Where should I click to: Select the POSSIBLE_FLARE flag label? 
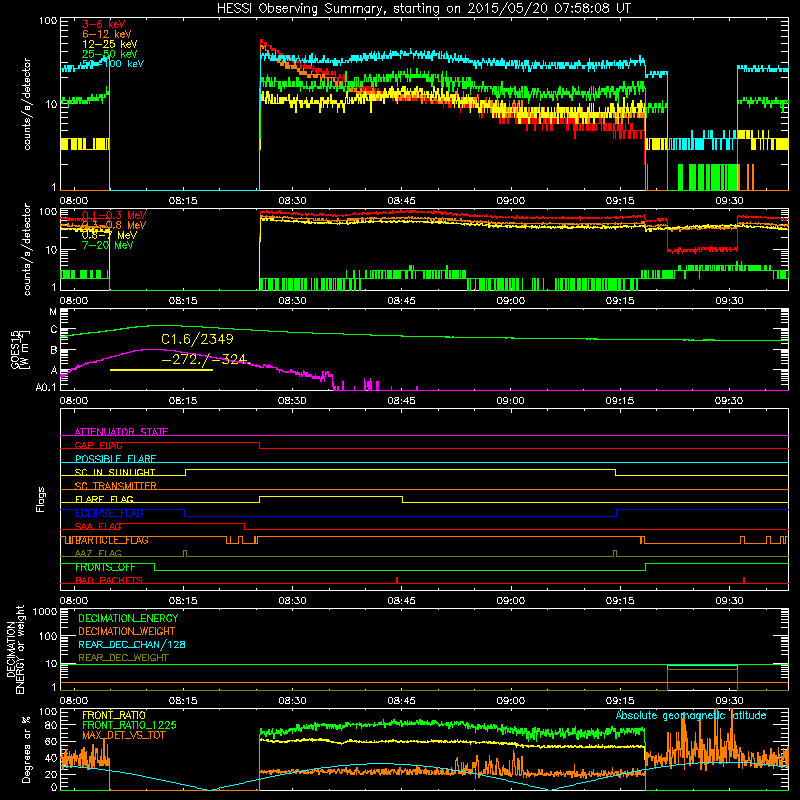[115, 459]
